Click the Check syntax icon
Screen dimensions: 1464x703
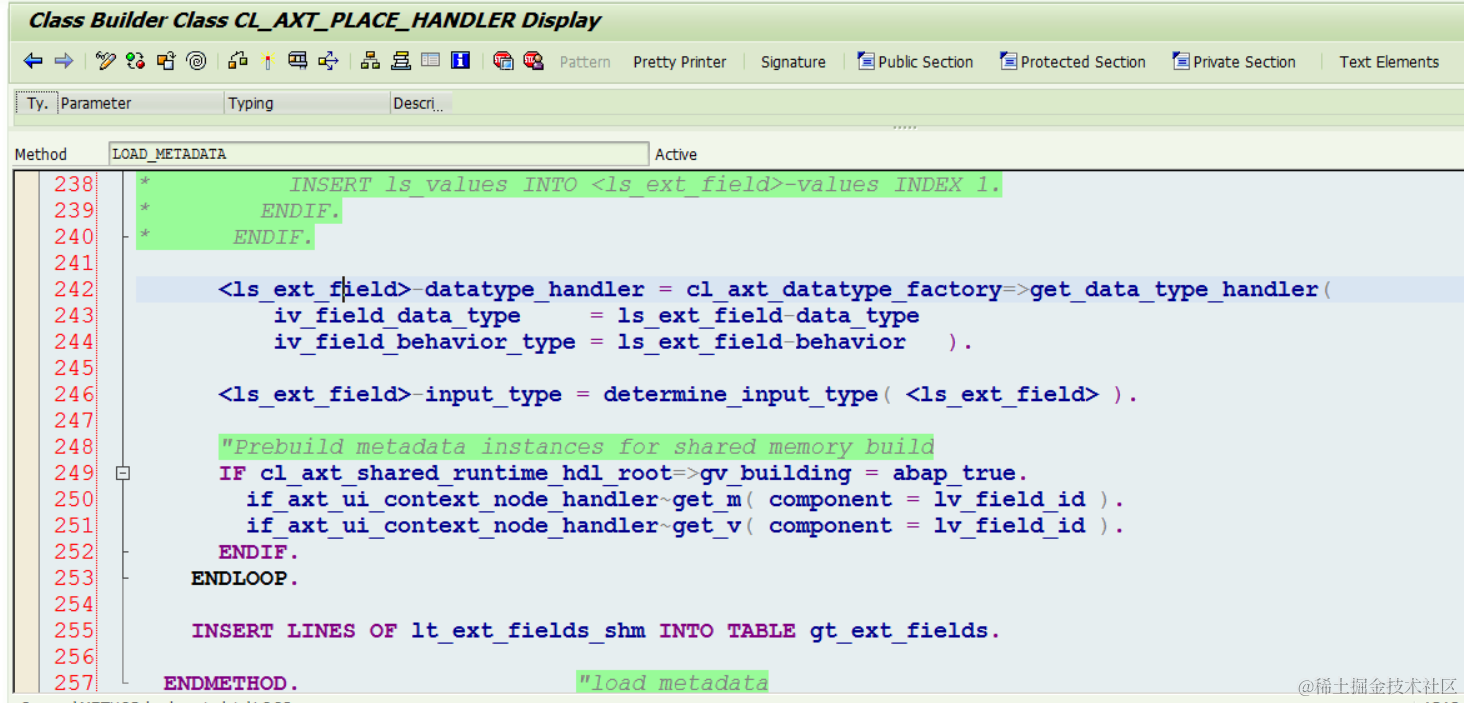click(237, 62)
